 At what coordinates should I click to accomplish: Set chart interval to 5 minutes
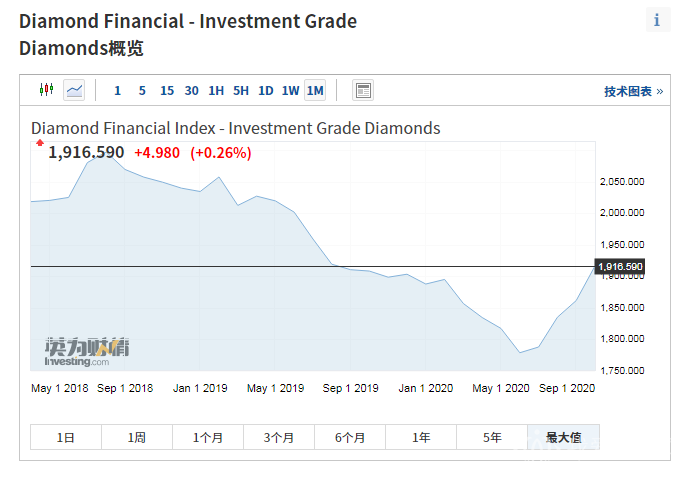tap(142, 91)
